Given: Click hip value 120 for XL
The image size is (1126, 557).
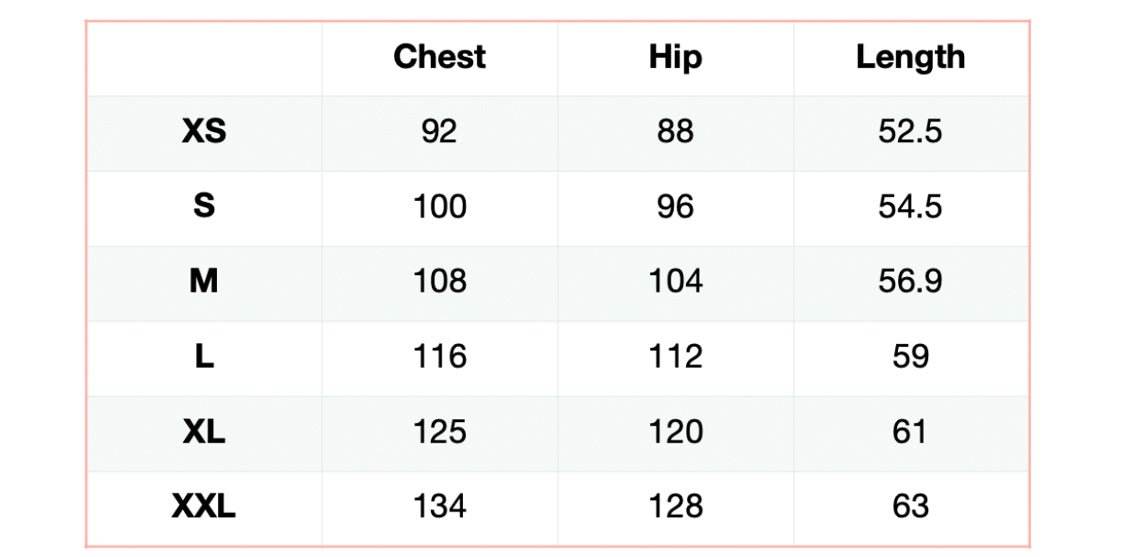Looking at the screenshot, I should point(675,432).
